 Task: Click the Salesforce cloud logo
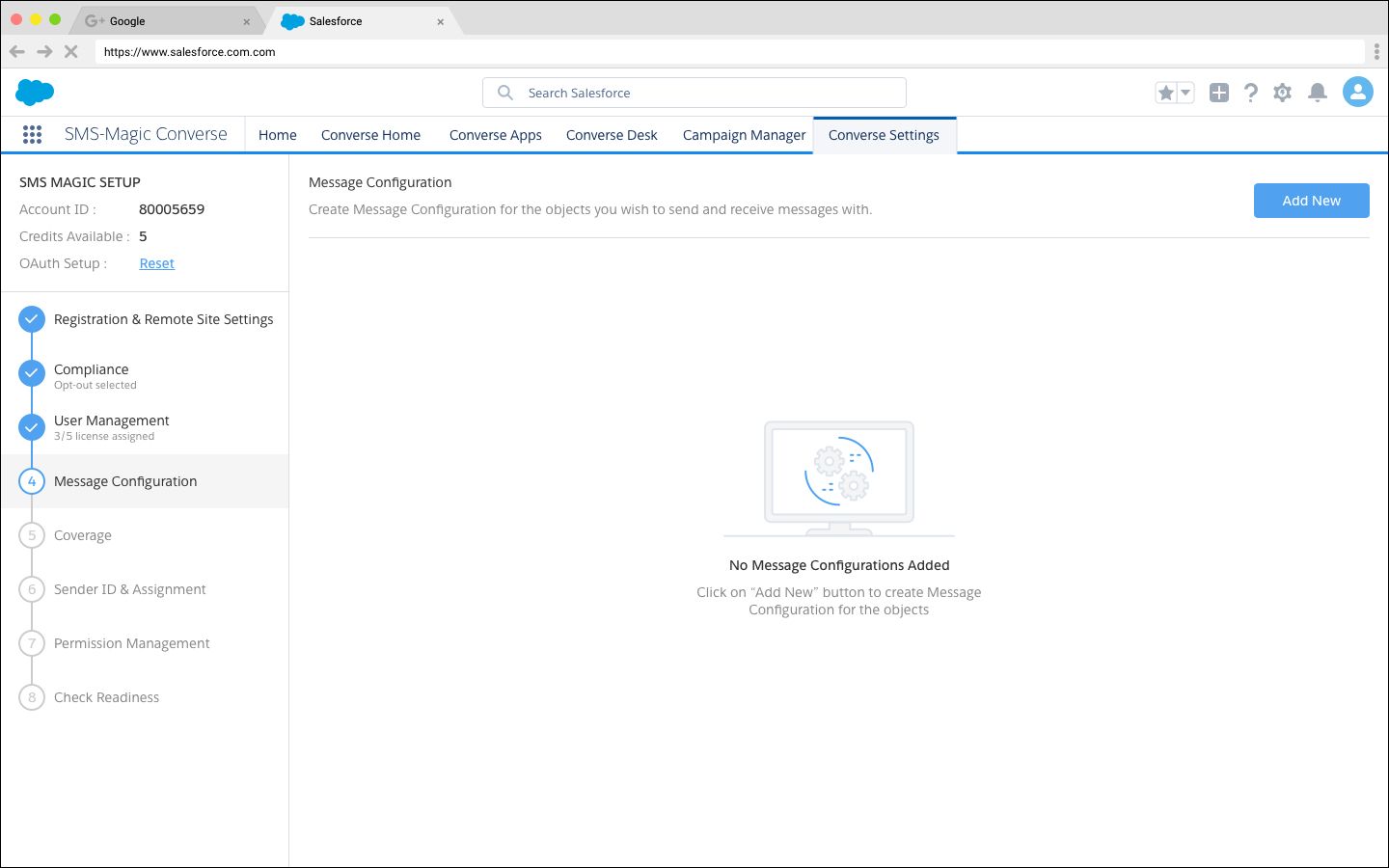[35, 93]
